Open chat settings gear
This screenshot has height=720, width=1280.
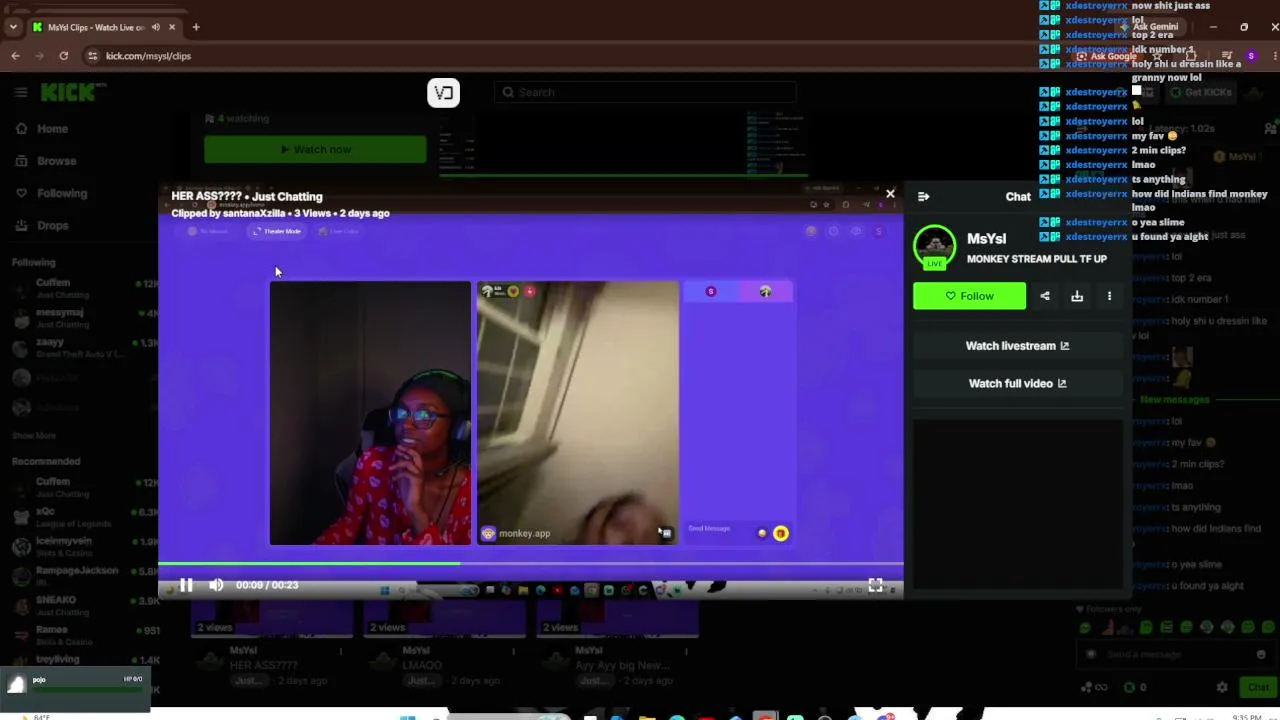pyautogui.click(x=1222, y=687)
